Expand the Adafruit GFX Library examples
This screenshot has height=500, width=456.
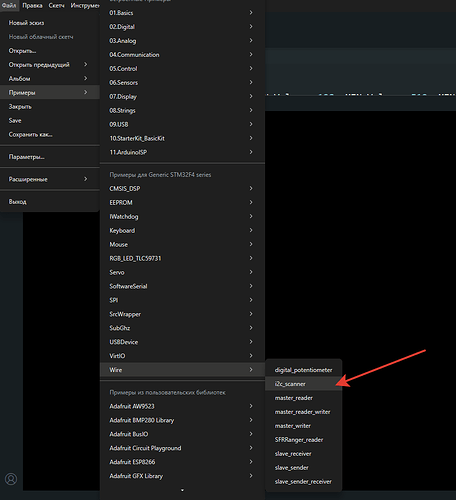pyautogui.click(x=182, y=476)
